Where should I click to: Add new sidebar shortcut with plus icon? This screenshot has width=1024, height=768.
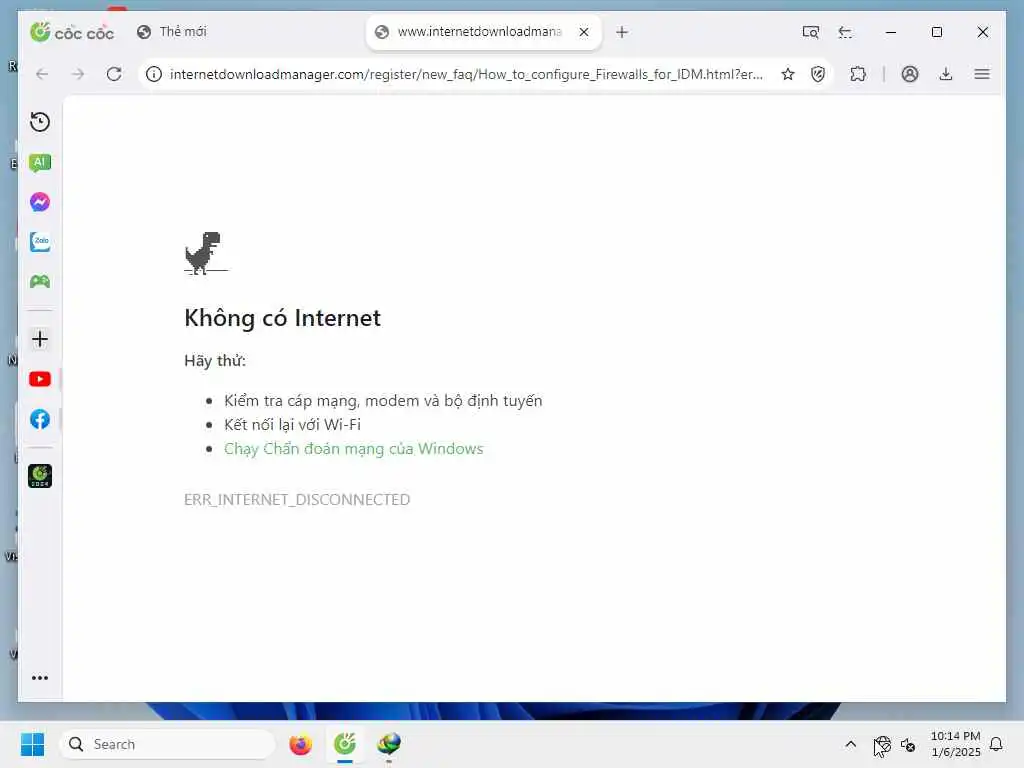click(40, 339)
